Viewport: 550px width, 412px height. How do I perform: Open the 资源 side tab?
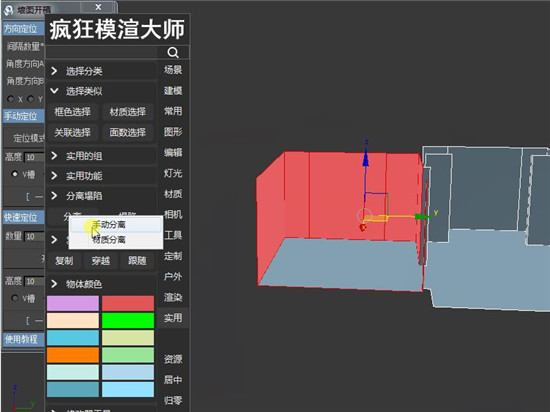click(x=173, y=359)
